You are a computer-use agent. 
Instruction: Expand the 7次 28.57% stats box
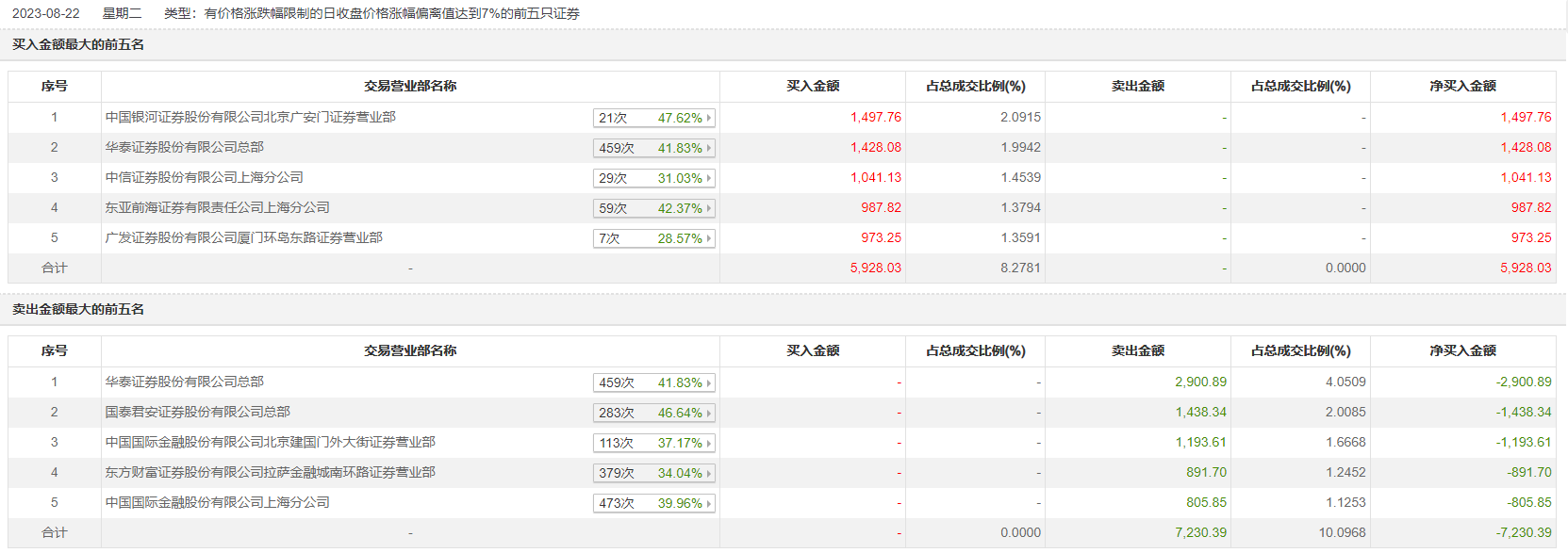pos(653,238)
